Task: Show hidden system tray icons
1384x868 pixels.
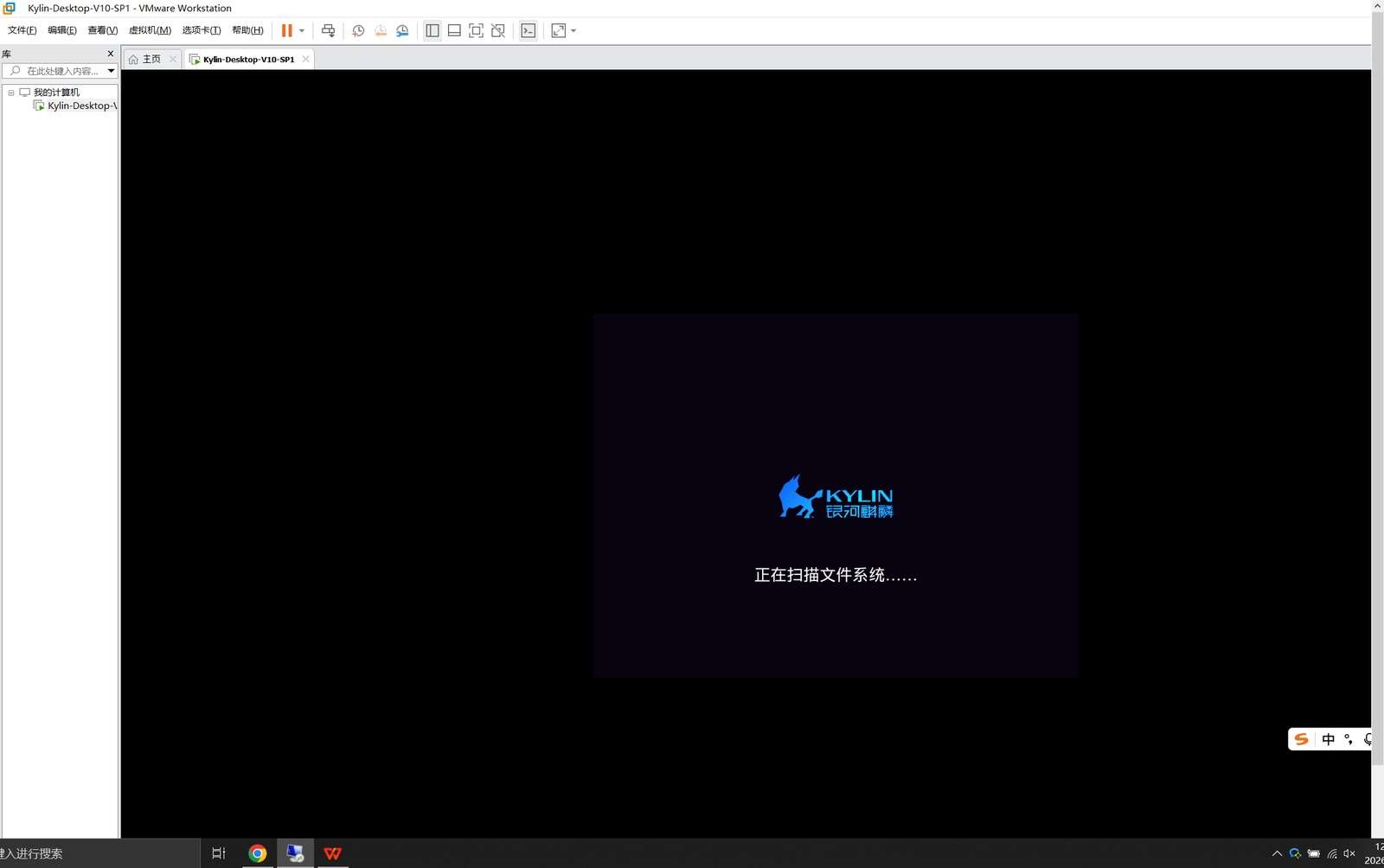Action: (x=1277, y=853)
